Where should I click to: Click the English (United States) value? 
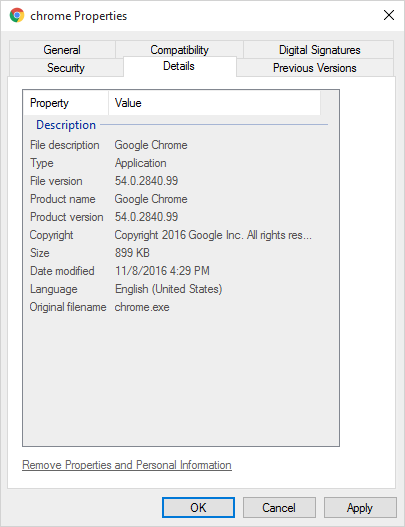168,289
